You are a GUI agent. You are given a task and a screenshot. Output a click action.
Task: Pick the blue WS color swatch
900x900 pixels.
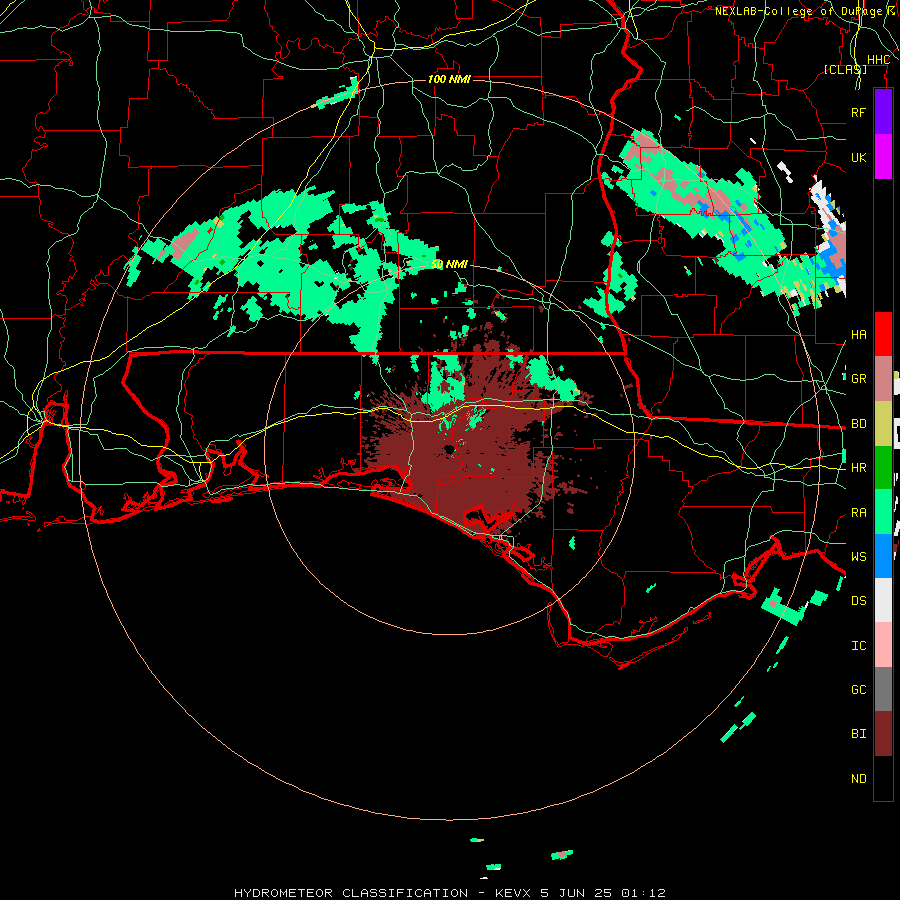[x=883, y=556]
